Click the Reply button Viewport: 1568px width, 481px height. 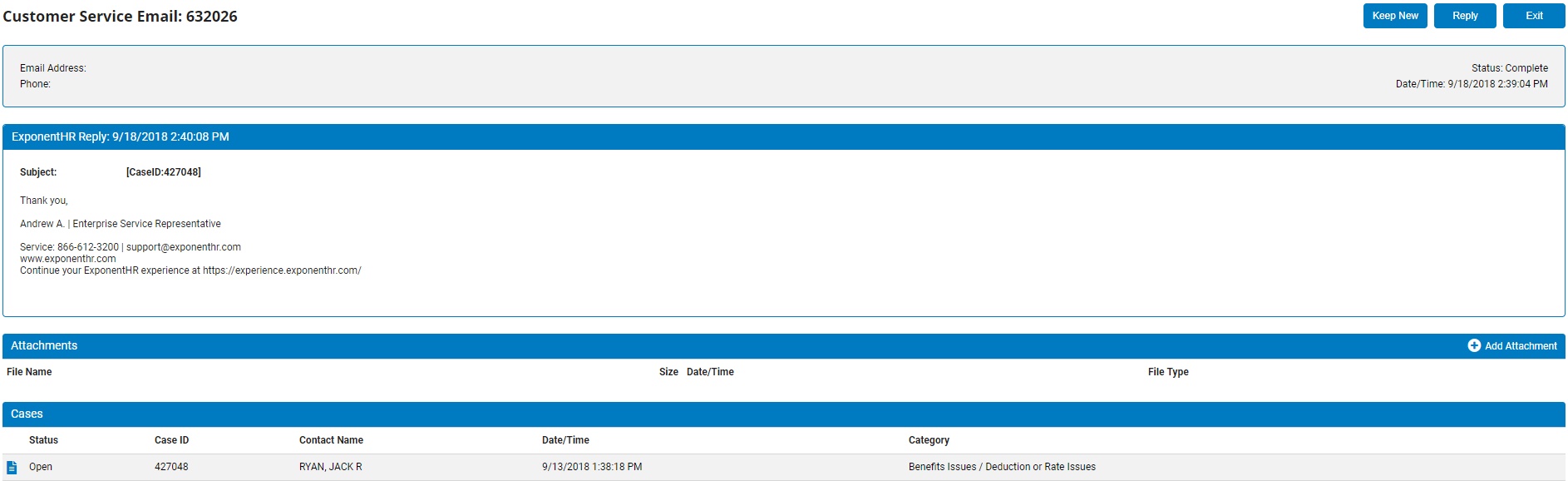tap(1465, 16)
